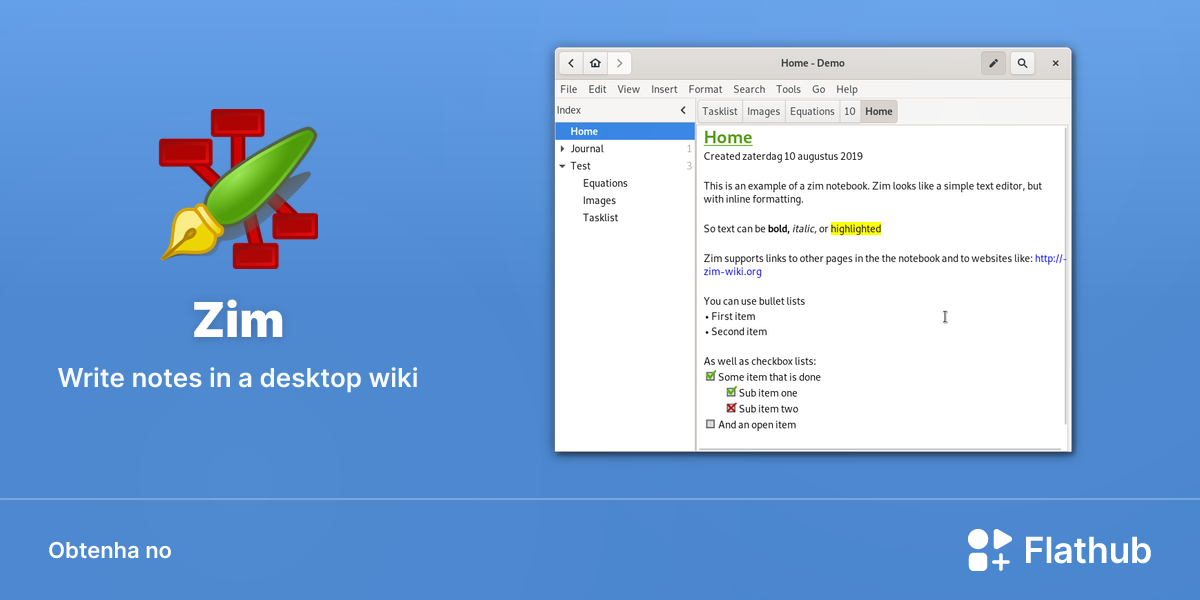Click the Zim pen application icon
Screen dimensions: 1200x600
point(238,188)
